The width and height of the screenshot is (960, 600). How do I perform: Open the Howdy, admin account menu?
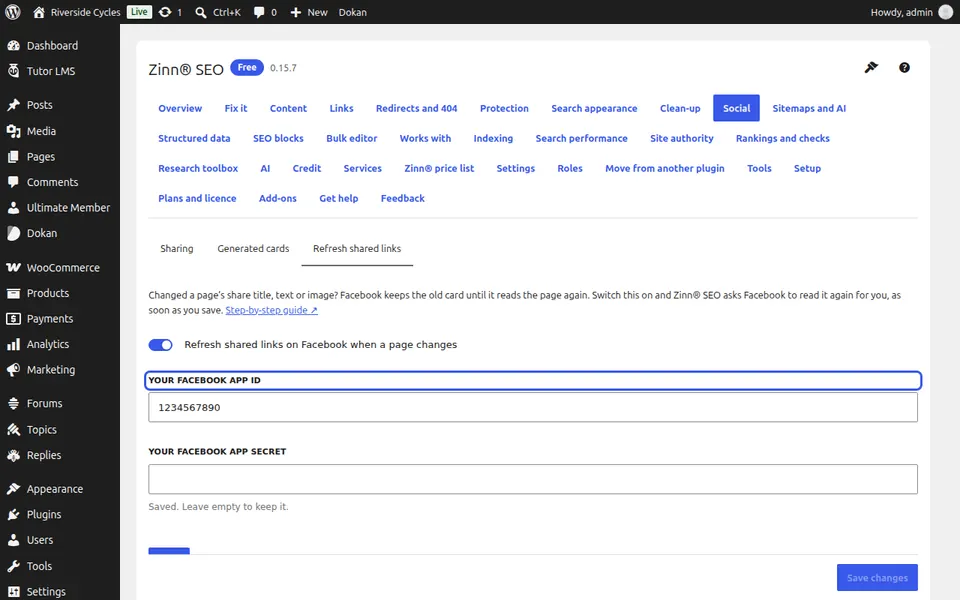pyautogui.click(x=911, y=12)
